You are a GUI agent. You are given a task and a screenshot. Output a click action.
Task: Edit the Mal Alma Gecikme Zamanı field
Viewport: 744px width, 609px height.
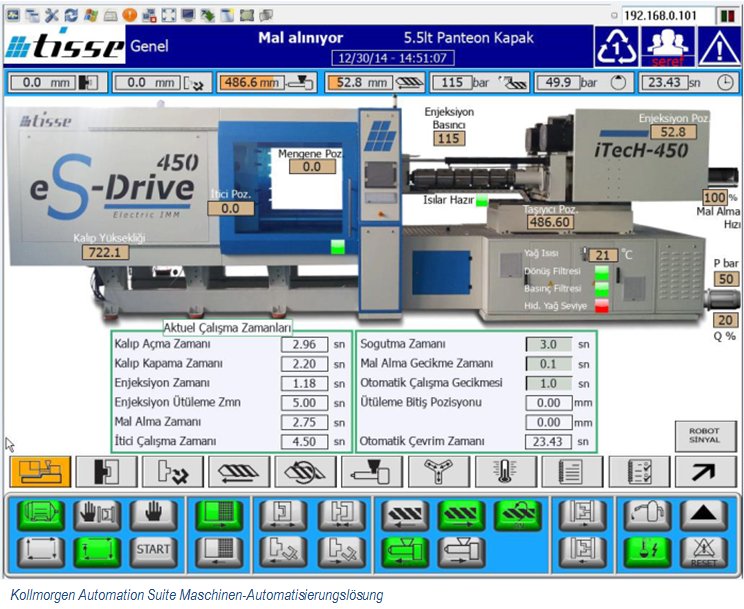pyautogui.click(x=549, y=364)
